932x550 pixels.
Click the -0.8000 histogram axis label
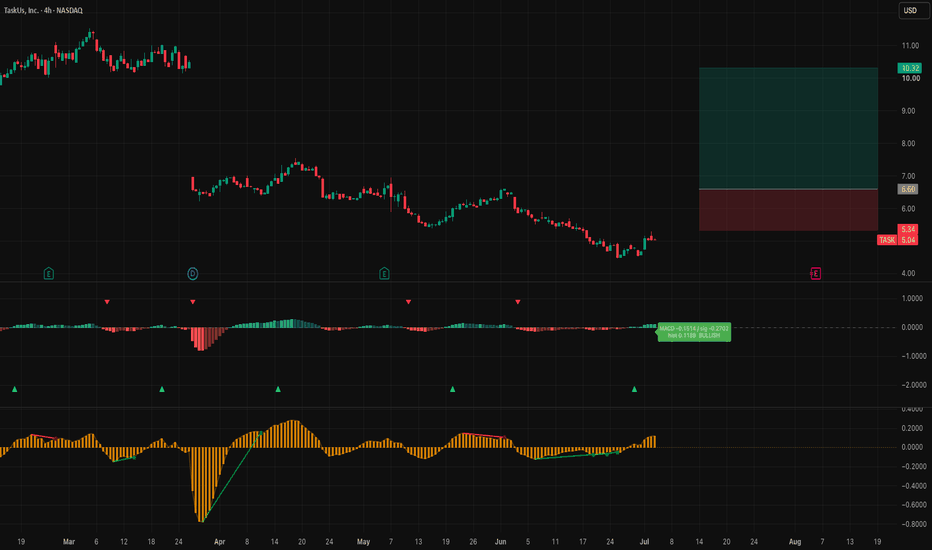click(912, 524)
